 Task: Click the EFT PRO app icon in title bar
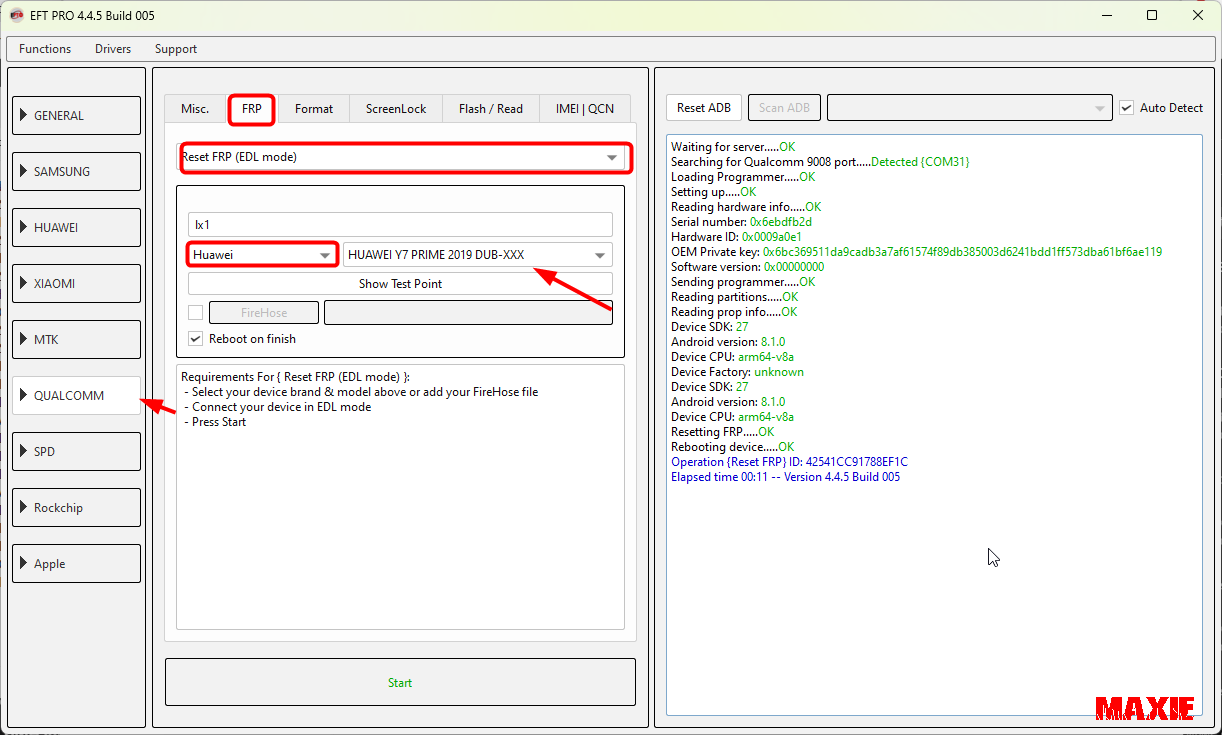[x=16, y=16]
